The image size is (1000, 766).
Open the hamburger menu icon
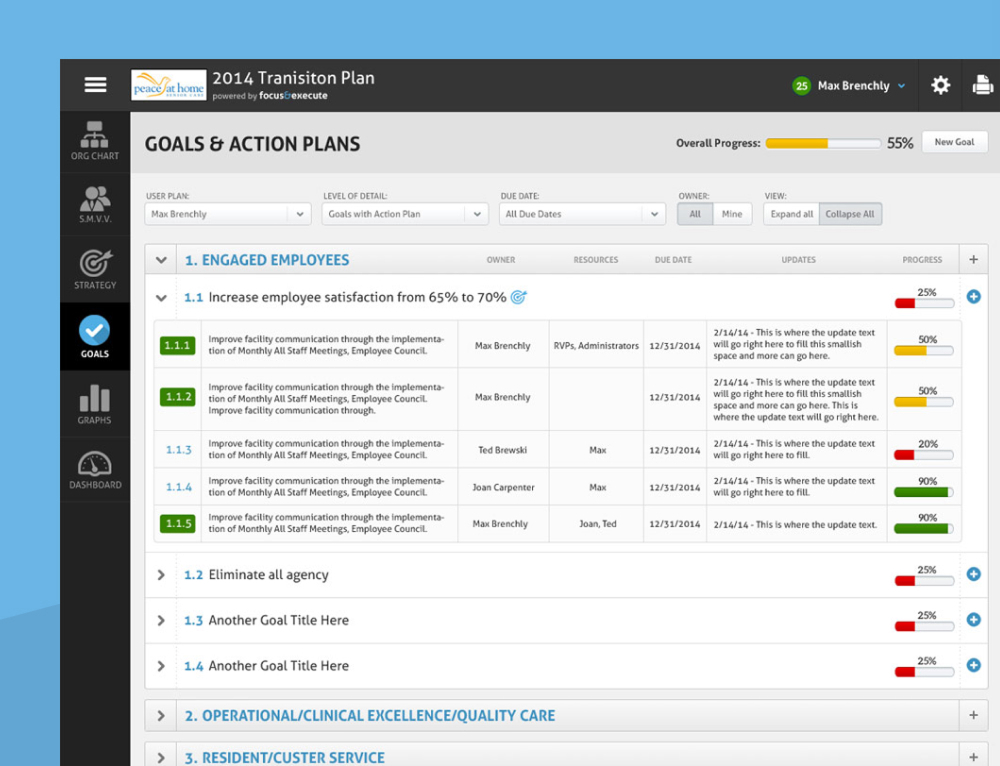95,86
